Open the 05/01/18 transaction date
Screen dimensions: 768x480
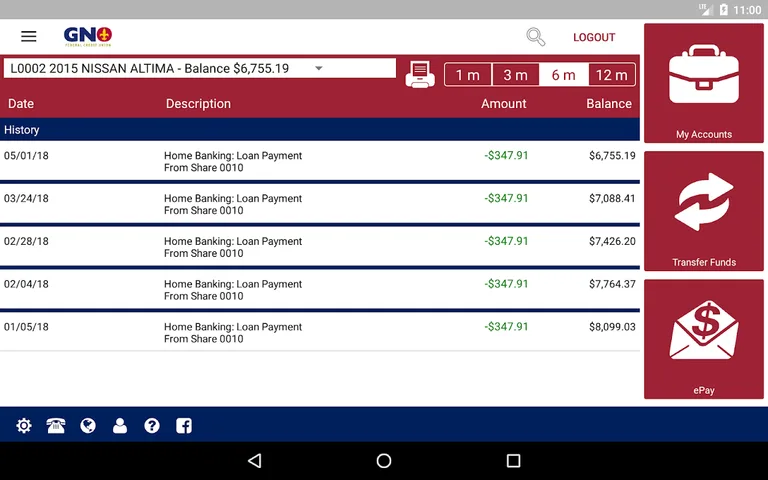(26, 156)
